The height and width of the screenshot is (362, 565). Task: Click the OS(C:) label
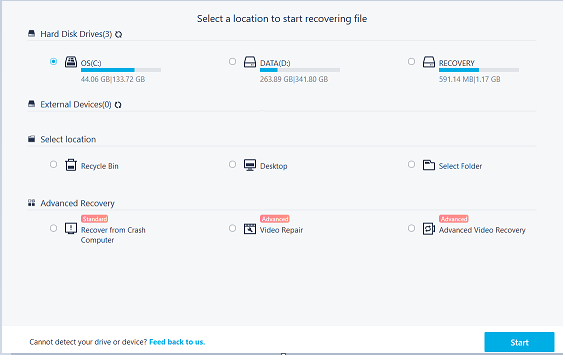[x=91, y=63]
